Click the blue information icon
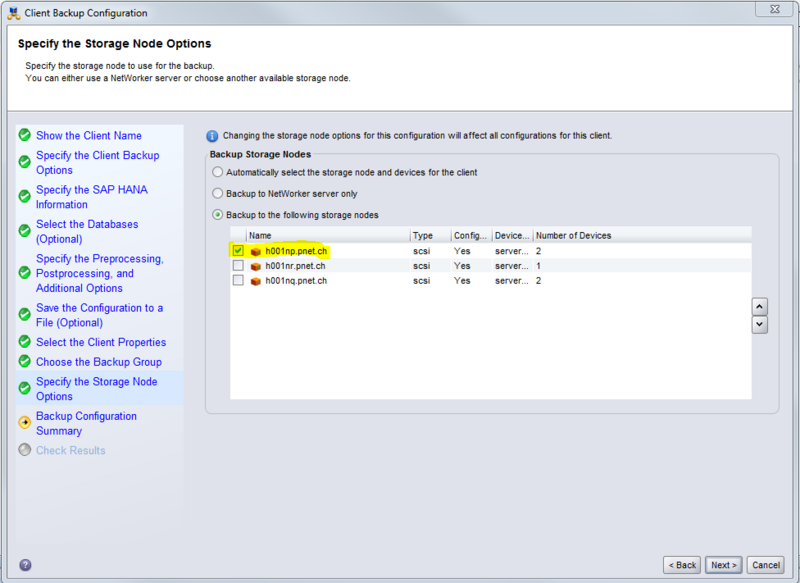The height and width of the screenshot is (583, 800). coord(212,136)
